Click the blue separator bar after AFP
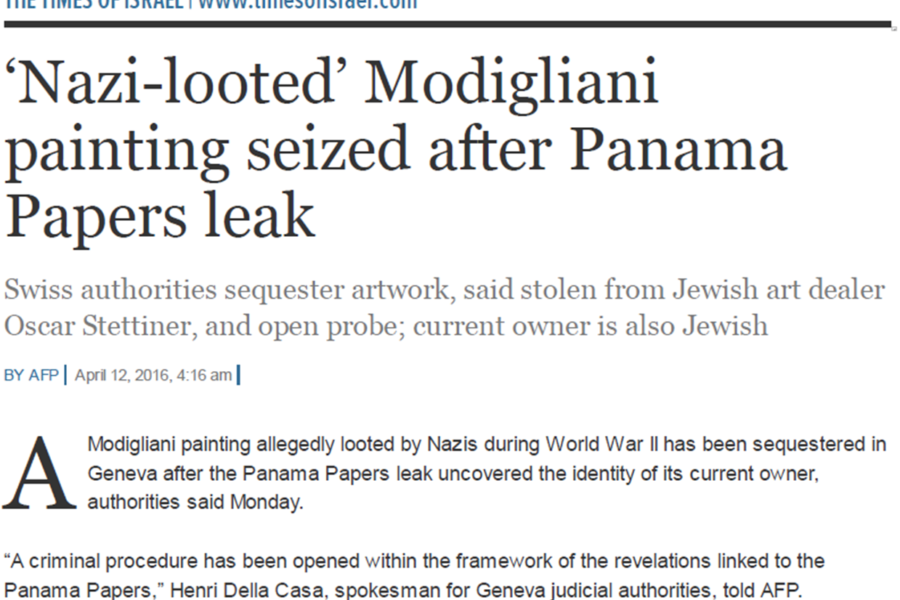The height and width of the screenshot is (600, 900). tap(65, 375)
